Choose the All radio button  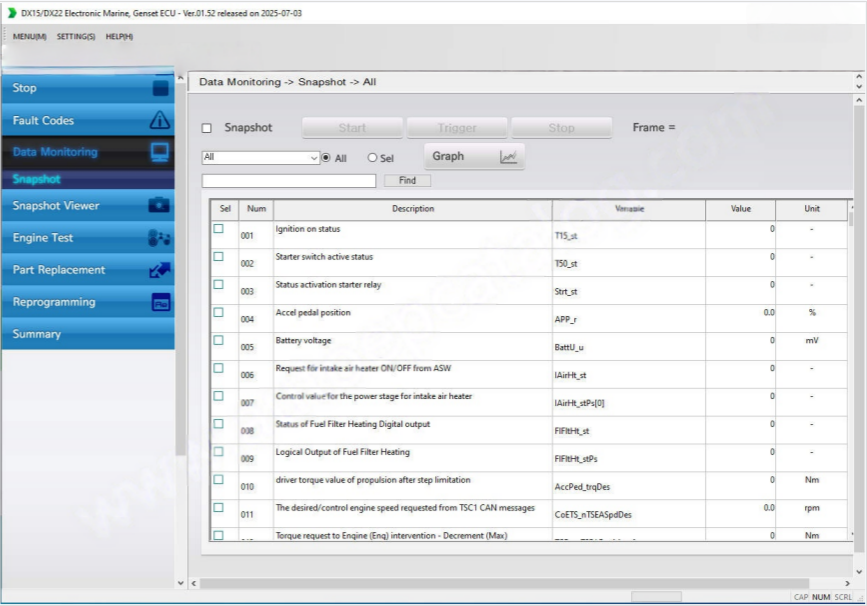tap(326, 158)
